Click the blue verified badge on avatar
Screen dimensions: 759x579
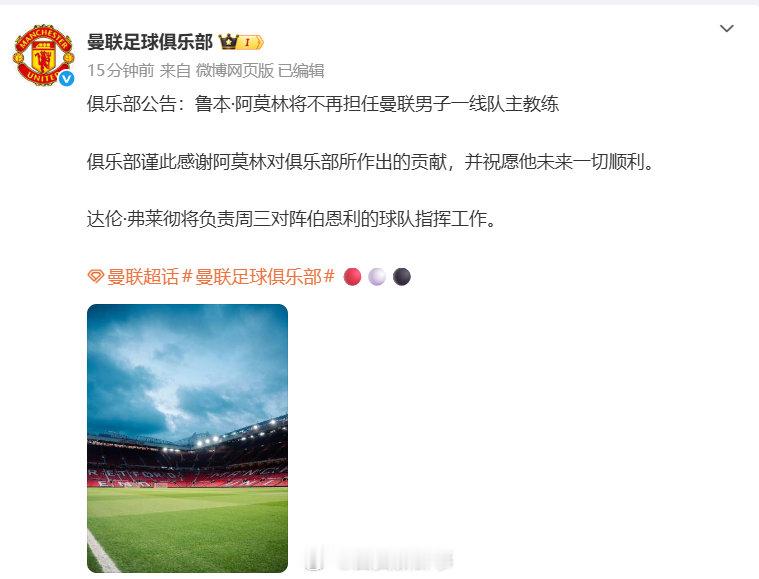click(66, 78)
